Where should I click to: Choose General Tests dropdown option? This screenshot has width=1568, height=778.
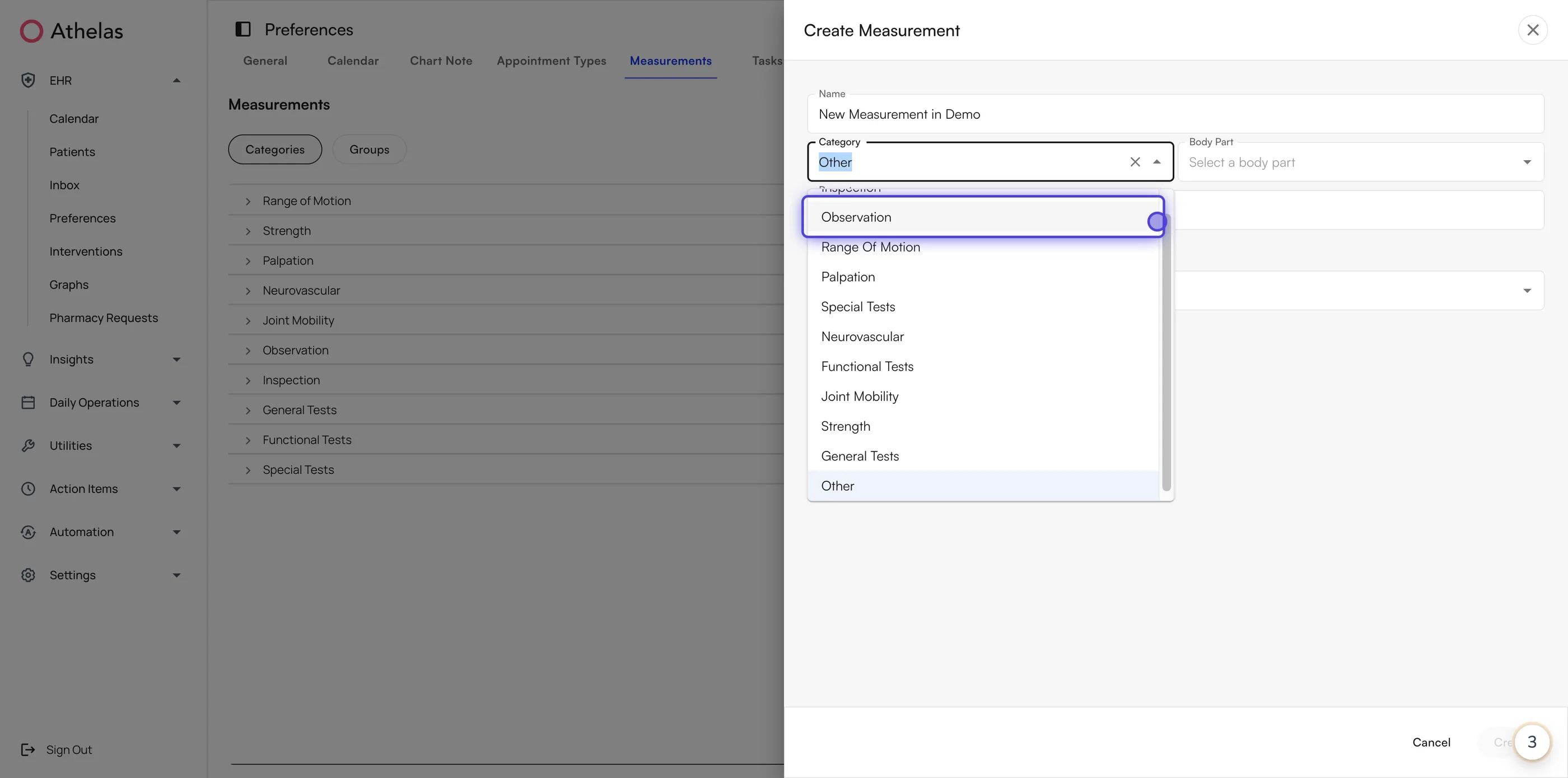pyautogui.click(x=982, y=455)
